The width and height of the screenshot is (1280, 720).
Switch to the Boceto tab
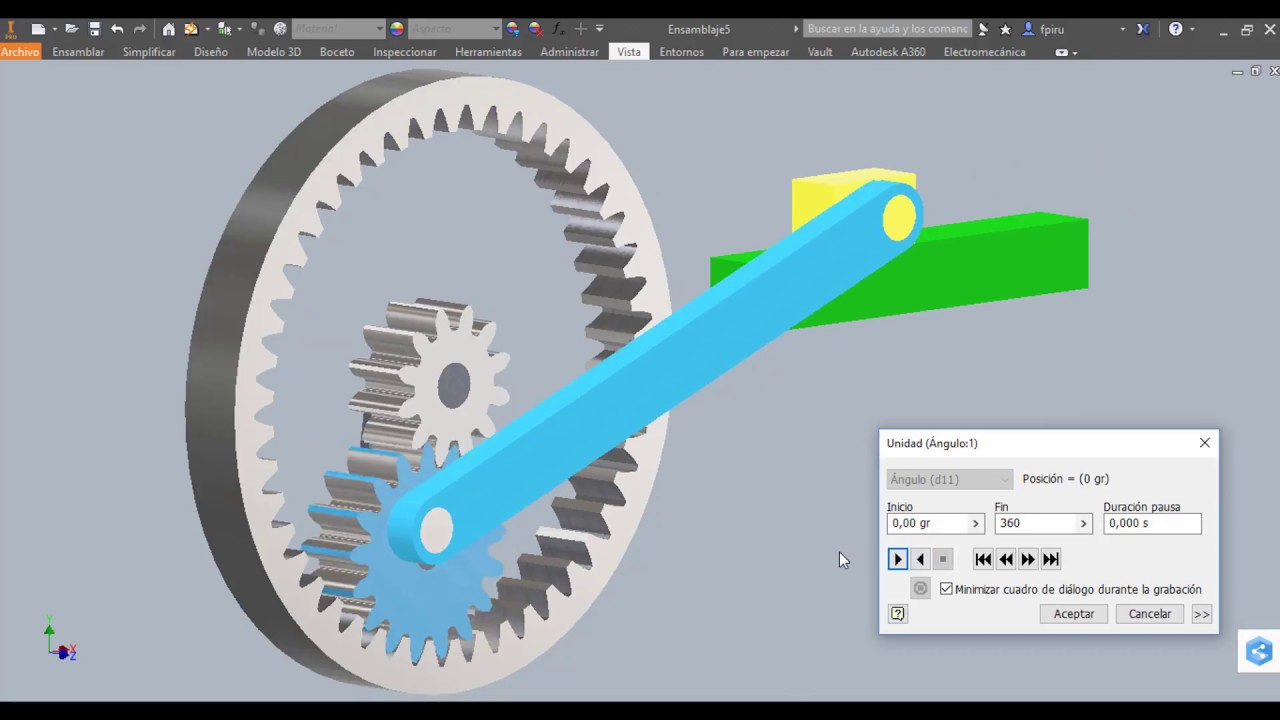click(337, 52)
